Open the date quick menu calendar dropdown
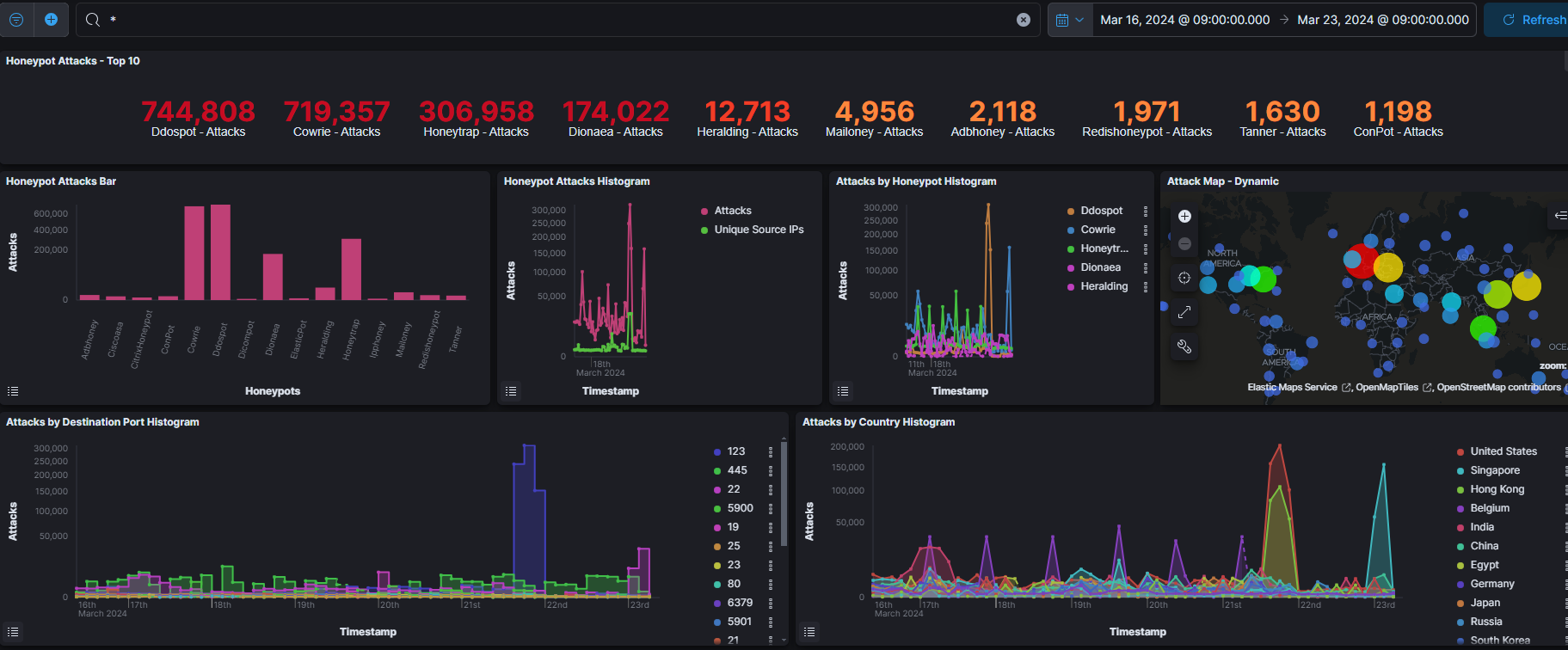1568x650 pixels. 1069,20
